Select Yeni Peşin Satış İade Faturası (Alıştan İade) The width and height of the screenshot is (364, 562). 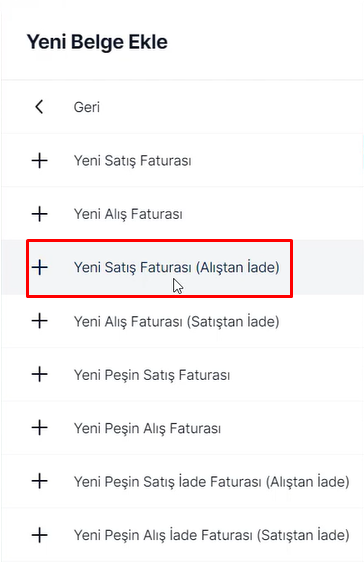212,482
